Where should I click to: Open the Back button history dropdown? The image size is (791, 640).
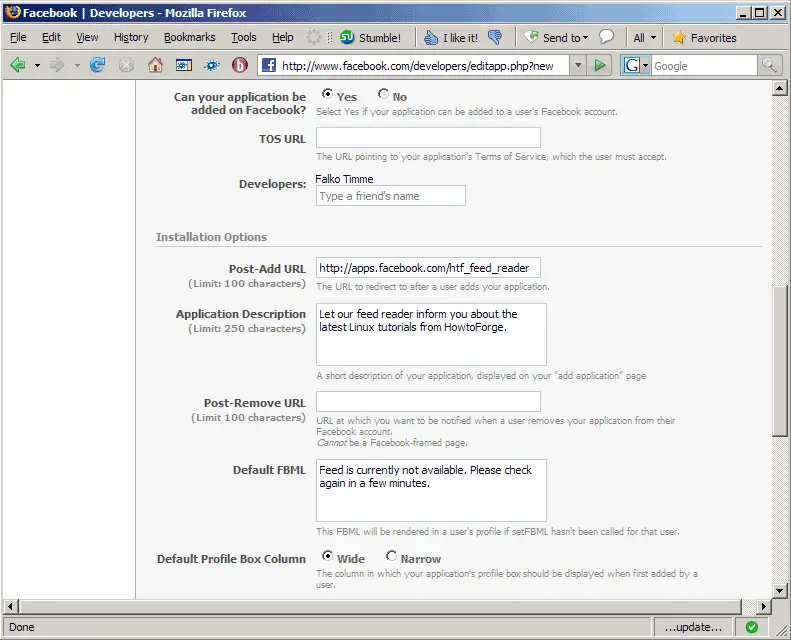[x=37, y=66]
